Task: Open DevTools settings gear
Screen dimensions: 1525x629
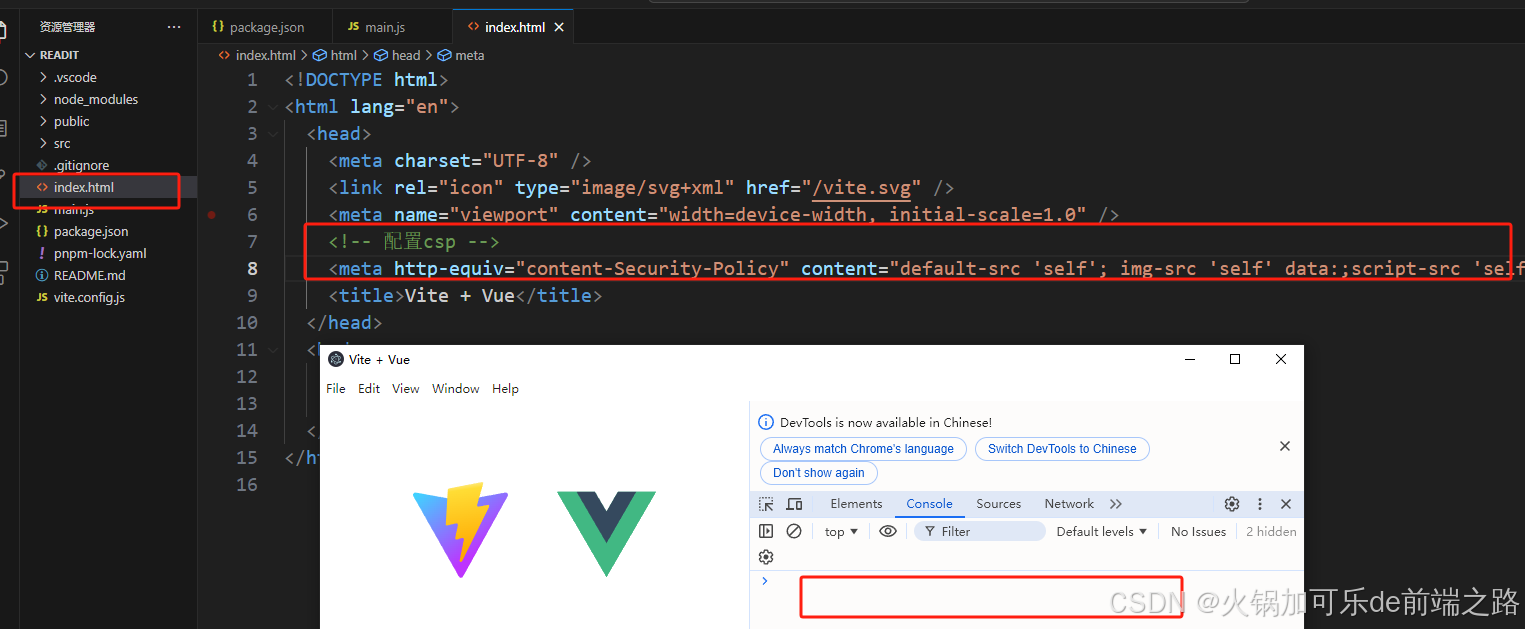Action: [x=1230, y=504]
